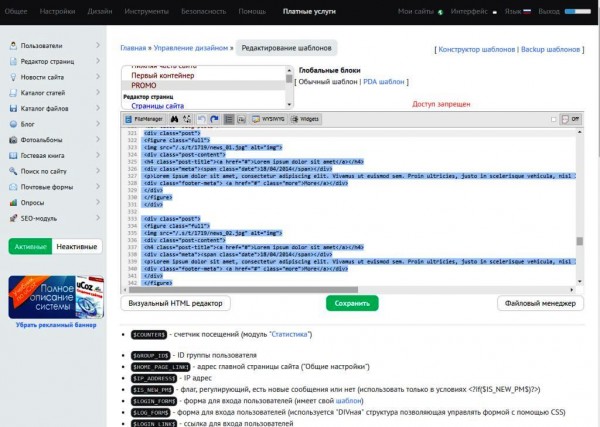Click the Редактор страниц page icon
The height and width of the screenshot is (427, 600).
[13, 61]
